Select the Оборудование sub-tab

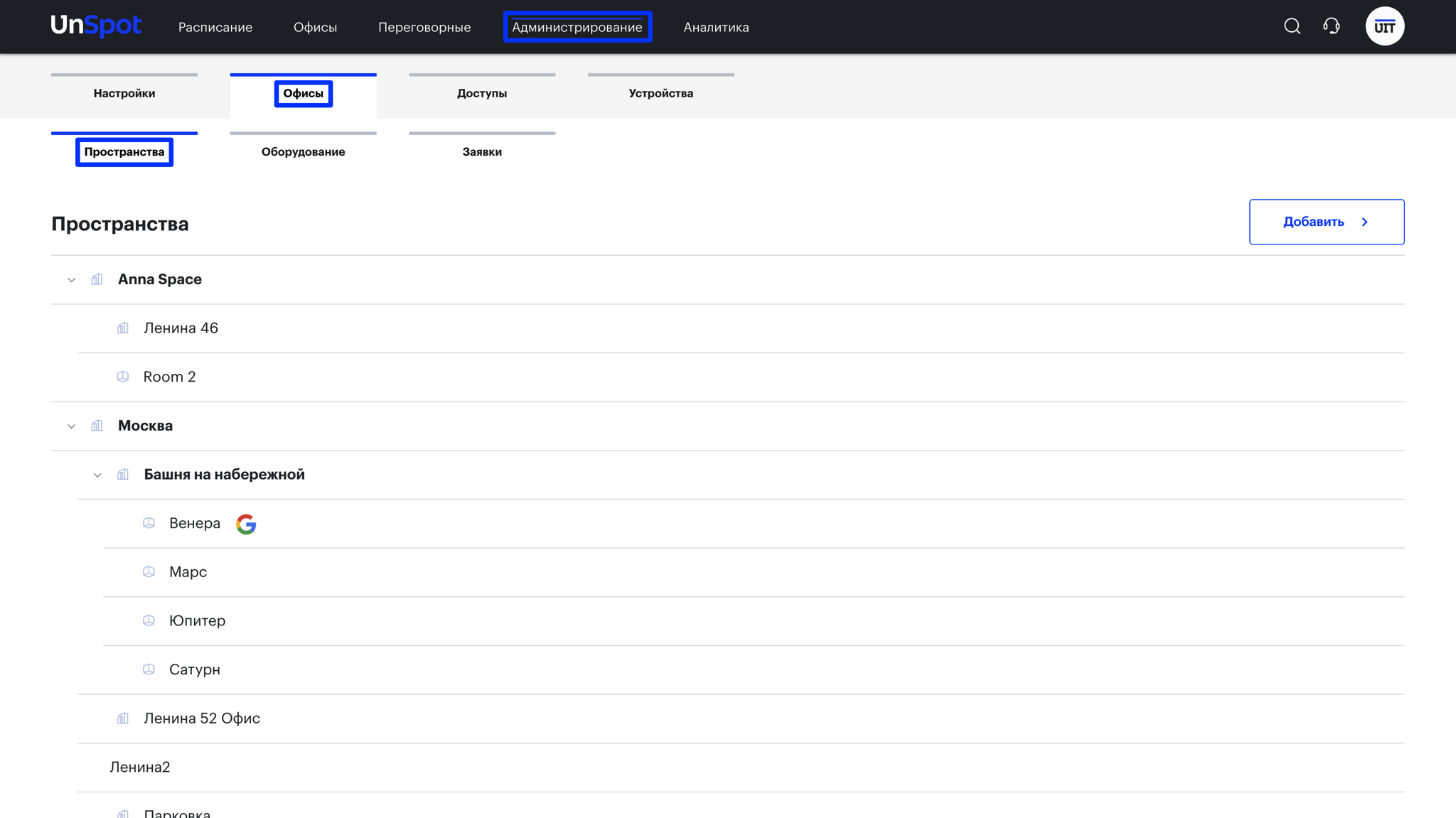304,152
